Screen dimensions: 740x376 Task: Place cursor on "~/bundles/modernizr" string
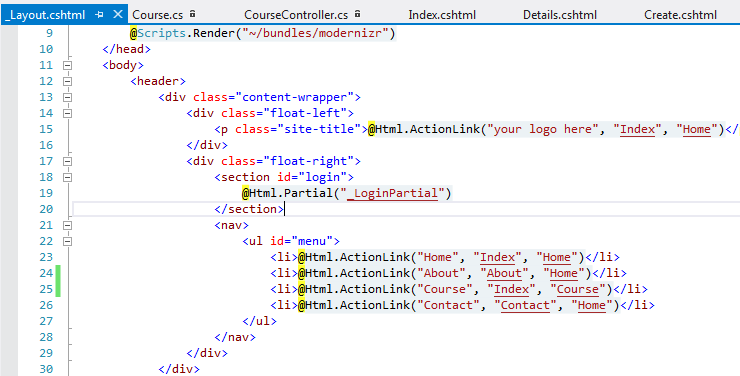tap(314, 33)
